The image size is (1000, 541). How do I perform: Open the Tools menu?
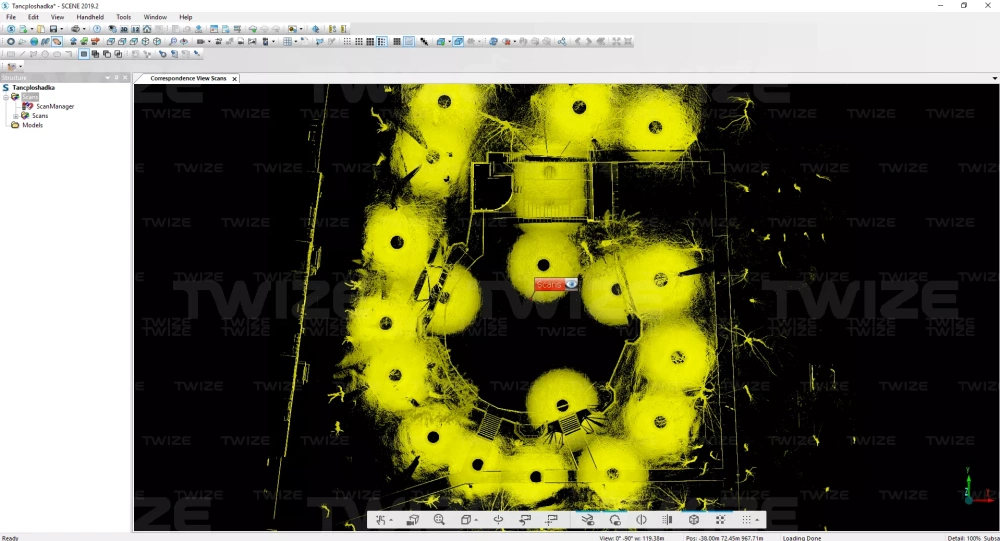[123, 17]
